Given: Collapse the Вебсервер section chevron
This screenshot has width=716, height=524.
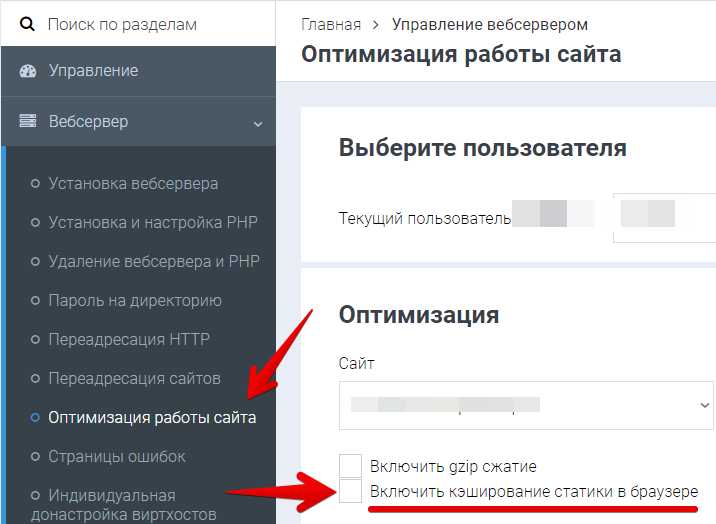Looking at the screenshot, I should tap(258, 123).
